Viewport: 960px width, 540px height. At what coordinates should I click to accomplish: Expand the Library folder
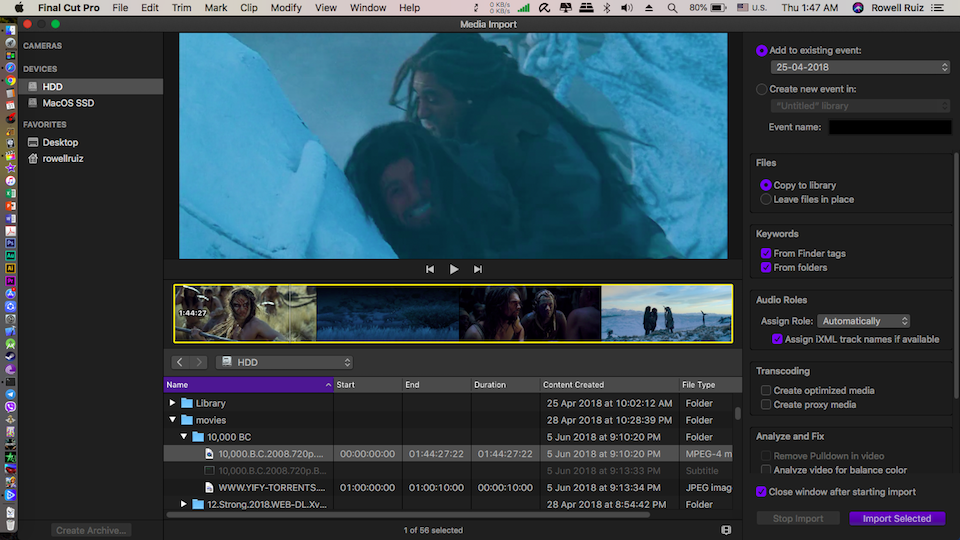(x=172, y=403)
